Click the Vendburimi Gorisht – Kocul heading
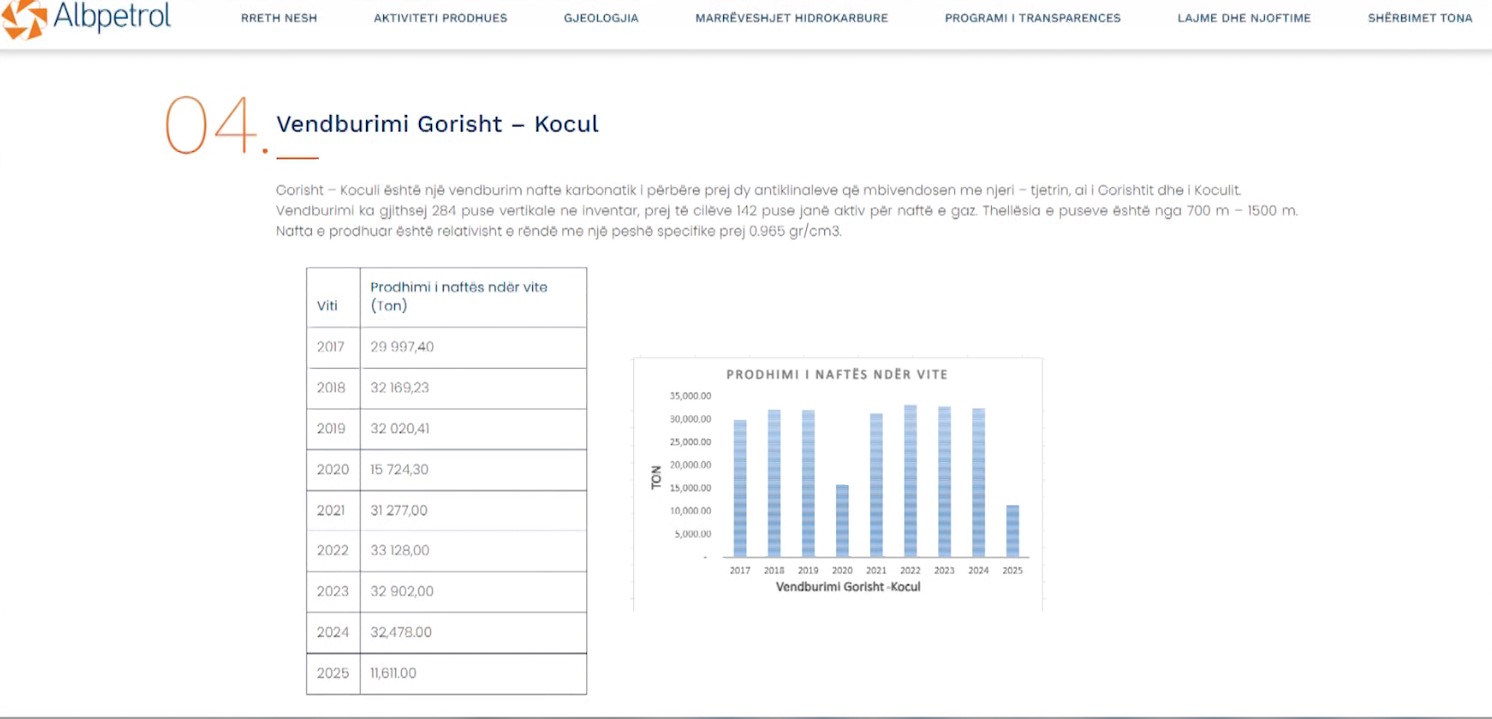1492x719 pixels. [437, 124]
